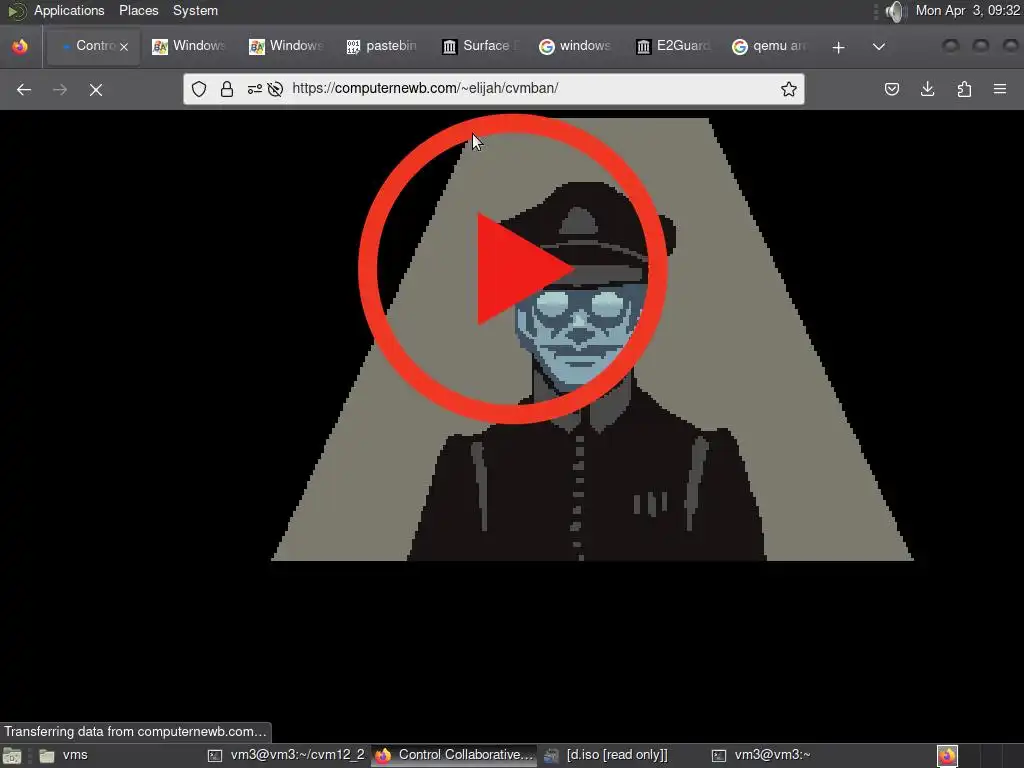Switch to the second Windows tab
The height and width of the screenshot is (768, 1024).
pyautogui.click(x=285, y=46)
